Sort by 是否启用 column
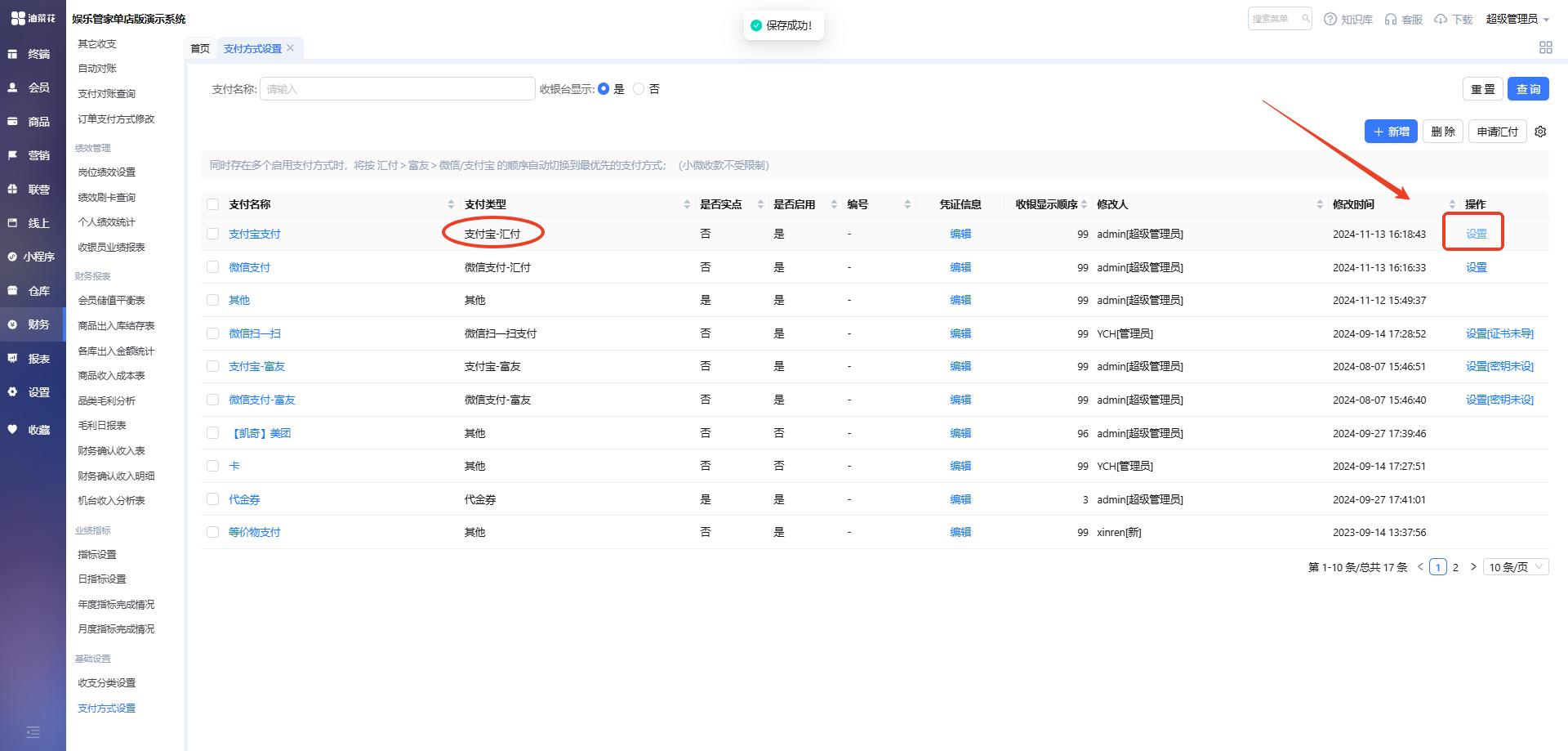Viewport: 1568px width, 751px height. click(x=834, y=204)
